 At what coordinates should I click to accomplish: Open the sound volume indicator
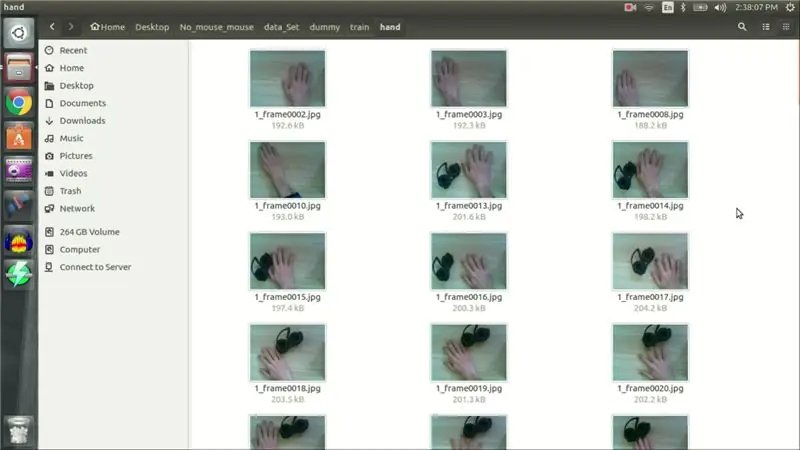tap(720, 7)
